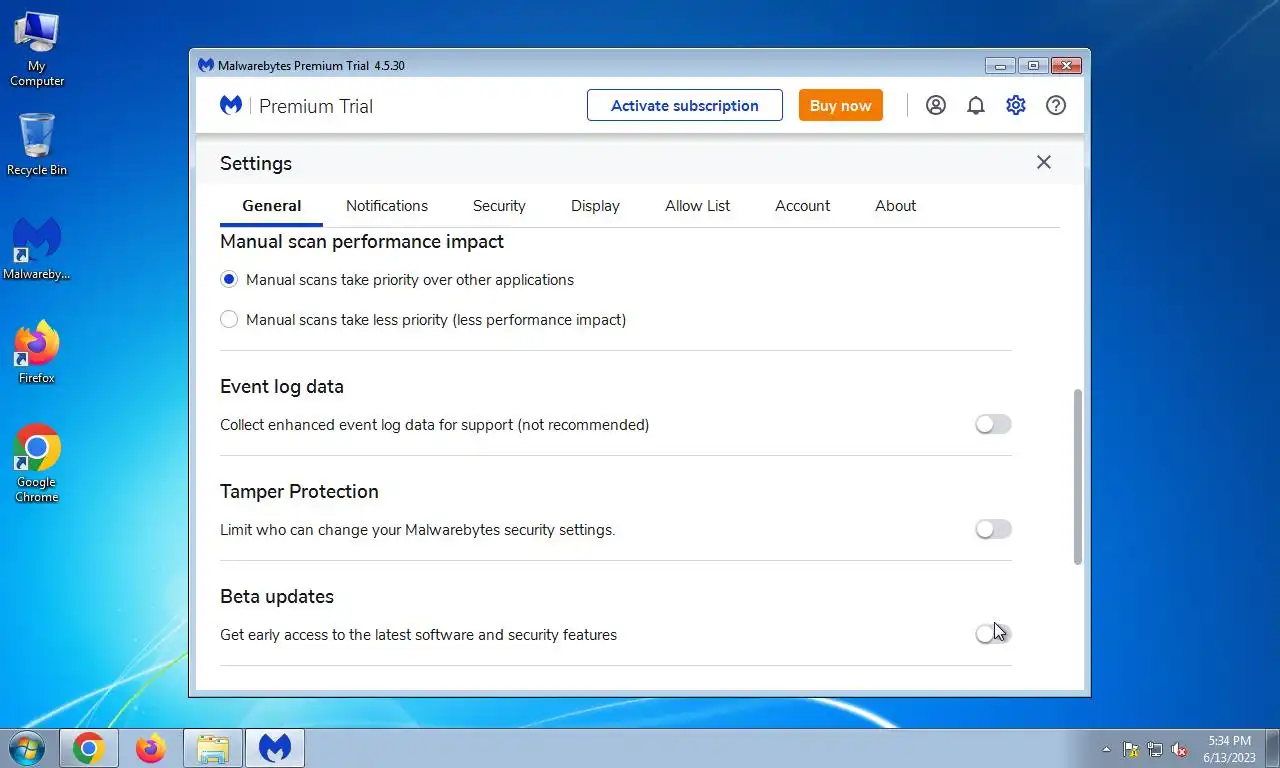Image resolution: width=1280 pixels, height=768 pixels.
Task: Toggle enhanced event log data collection
Action: pyautogui.click(x=993, y=424)
